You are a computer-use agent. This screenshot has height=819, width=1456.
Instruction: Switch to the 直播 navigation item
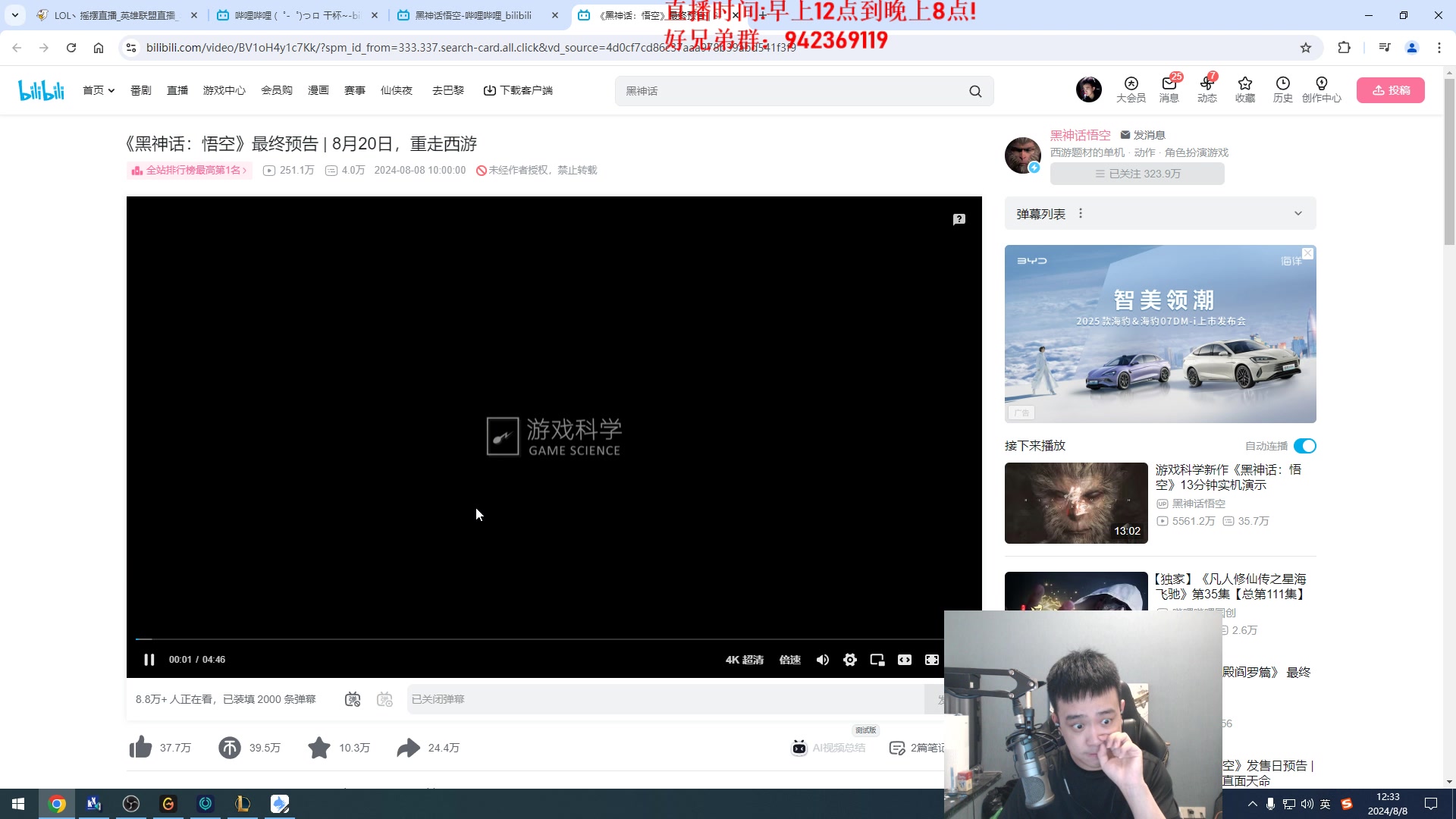point(177,89)
